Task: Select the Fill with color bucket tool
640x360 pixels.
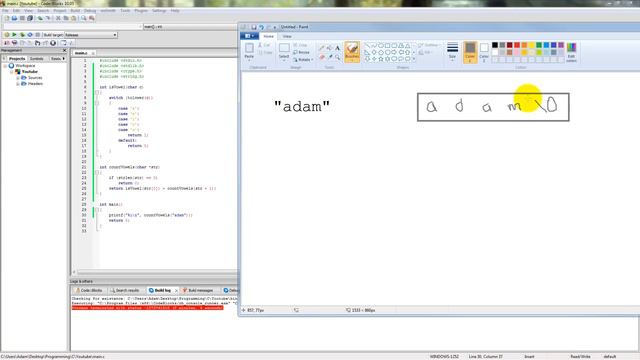Action: [x=329, y=48]
